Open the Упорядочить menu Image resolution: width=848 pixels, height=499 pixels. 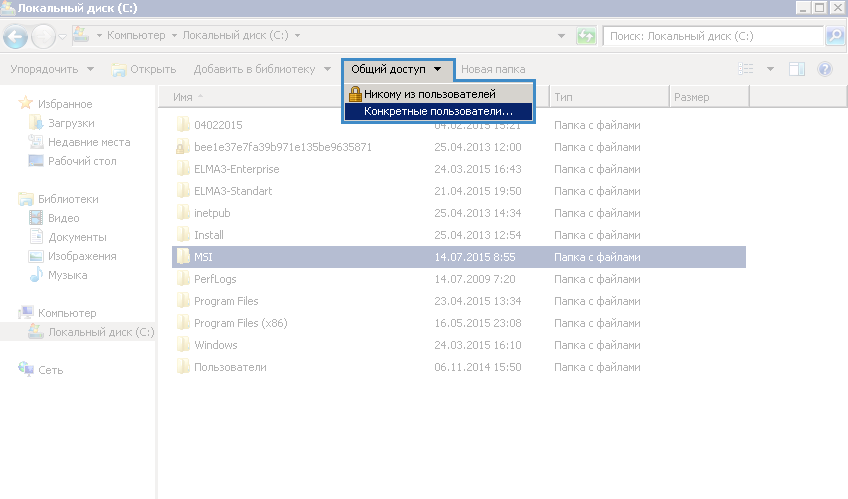click(52, 69)
